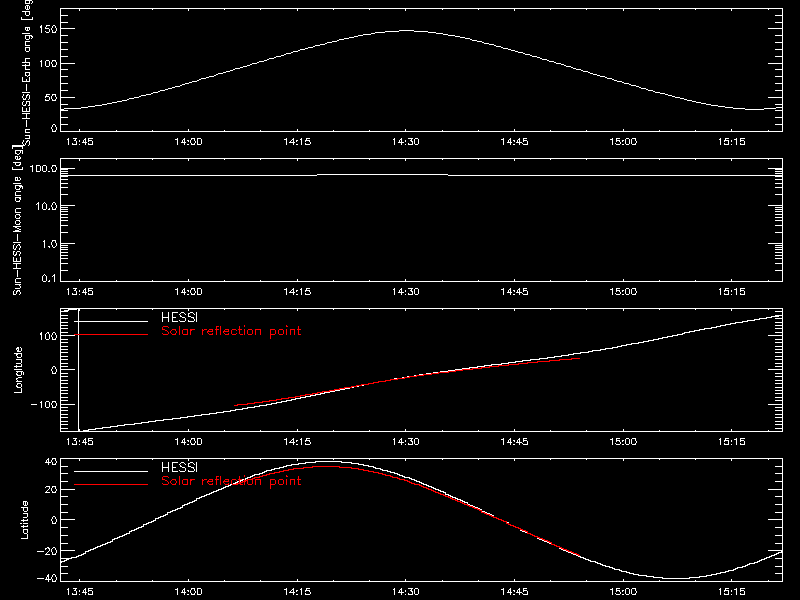Click 14:00 time label under Earth angle plot

(188, 142)
